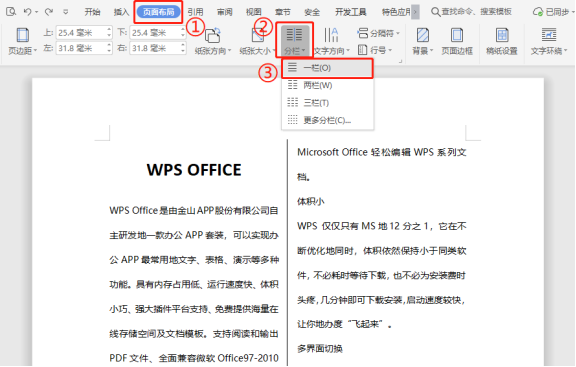Open the 安全 tab
576x367 pixels.
(x=312, y=12)
